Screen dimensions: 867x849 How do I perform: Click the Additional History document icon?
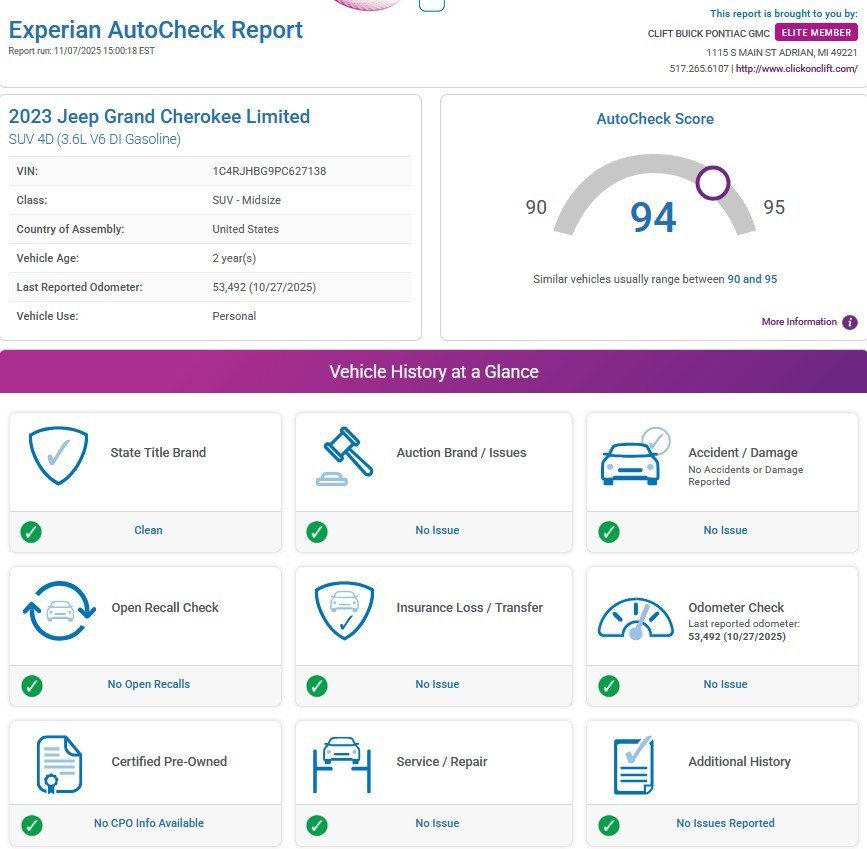pyautogui.click(x=631, y=764)
